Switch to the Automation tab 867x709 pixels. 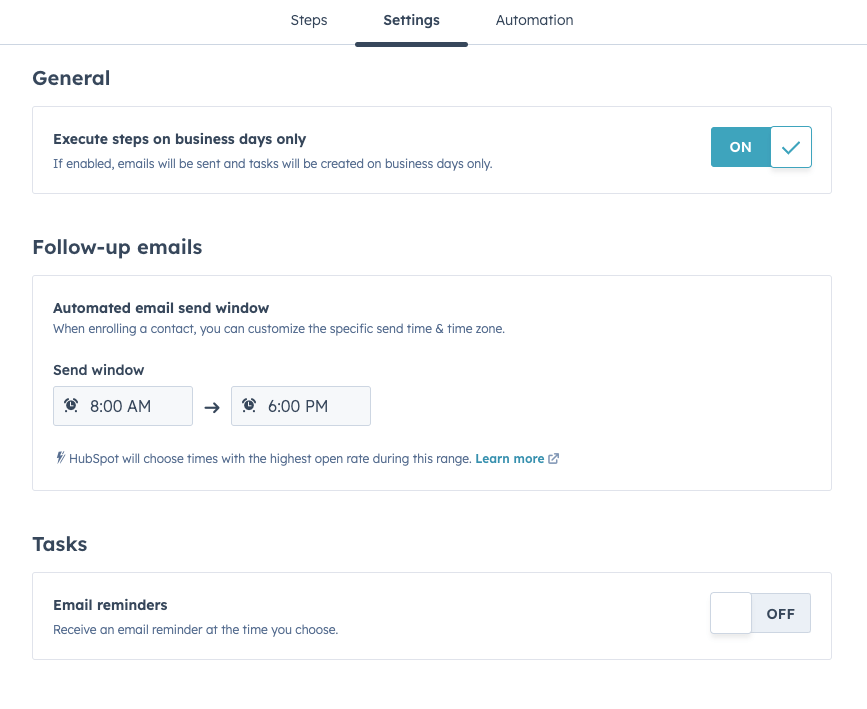[x=534, y=20]
